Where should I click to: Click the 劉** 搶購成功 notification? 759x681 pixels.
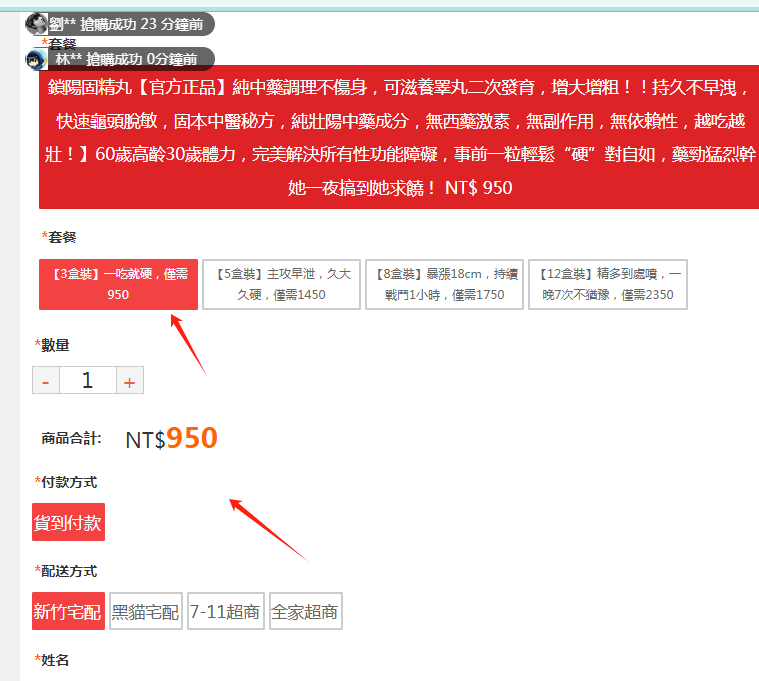point(130,24)
